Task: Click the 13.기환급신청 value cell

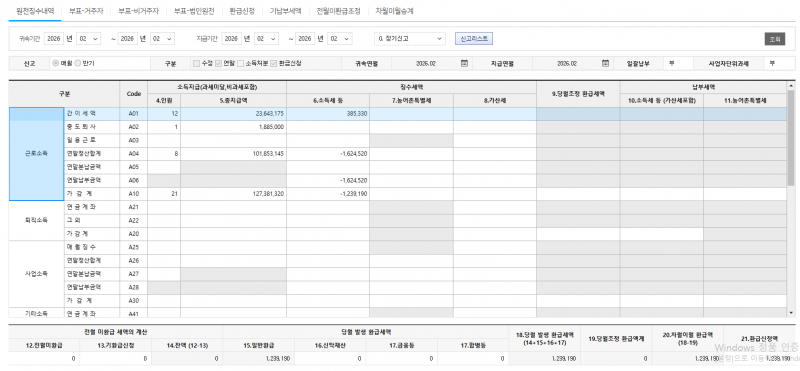Action: tap(115, 359)
